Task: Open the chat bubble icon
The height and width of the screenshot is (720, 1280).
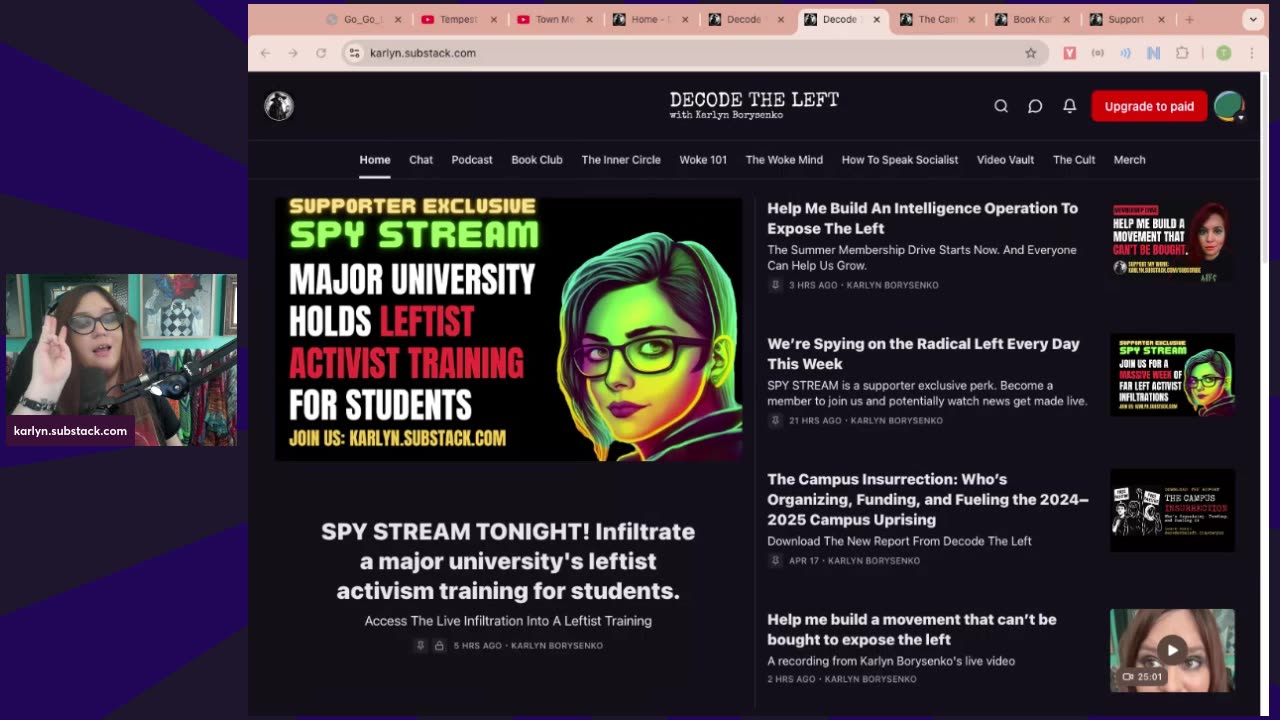Action: [x=1035, y=106]
